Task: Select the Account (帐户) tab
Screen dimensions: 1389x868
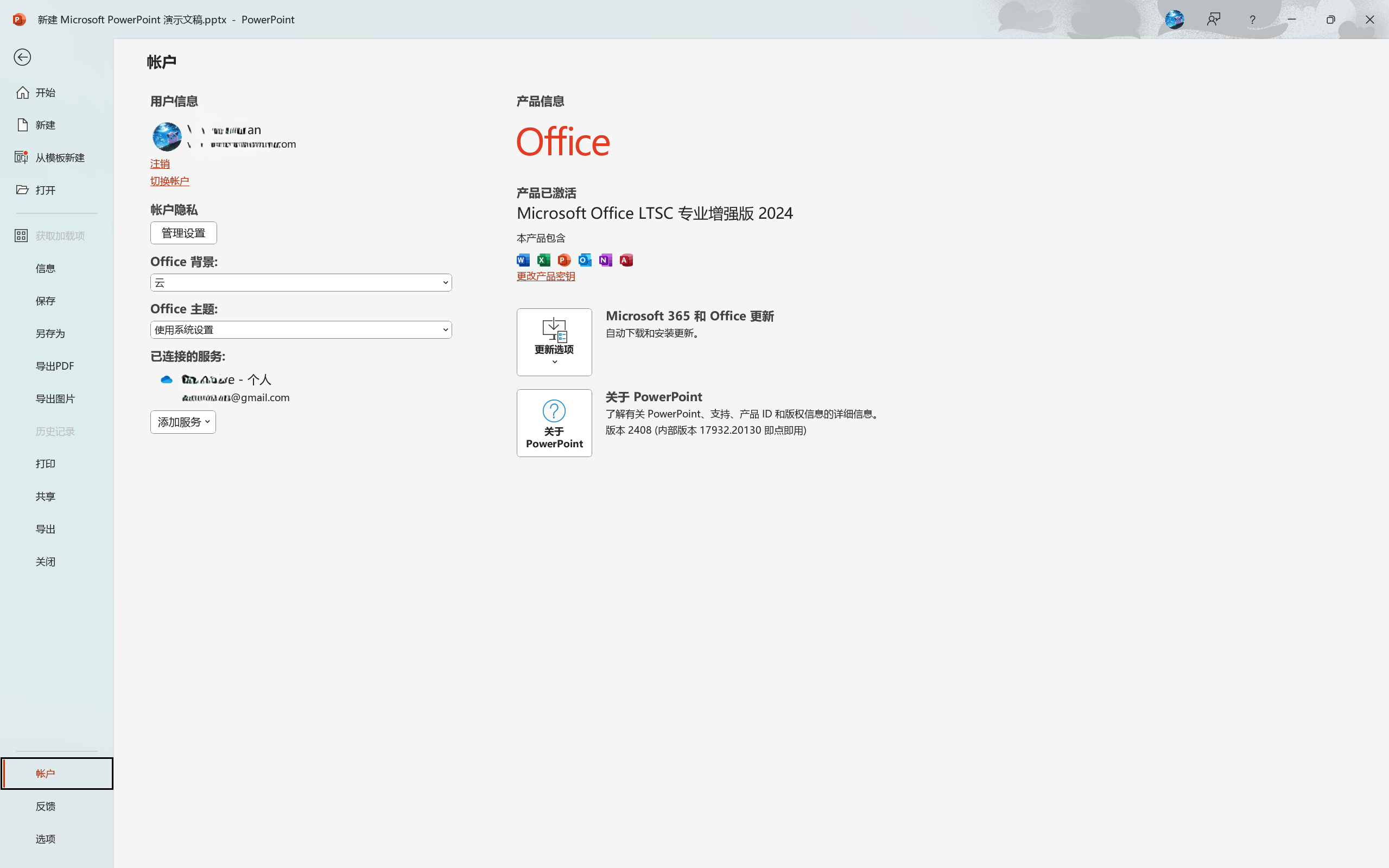Action: pyautogui.click(x=56, y=774)
